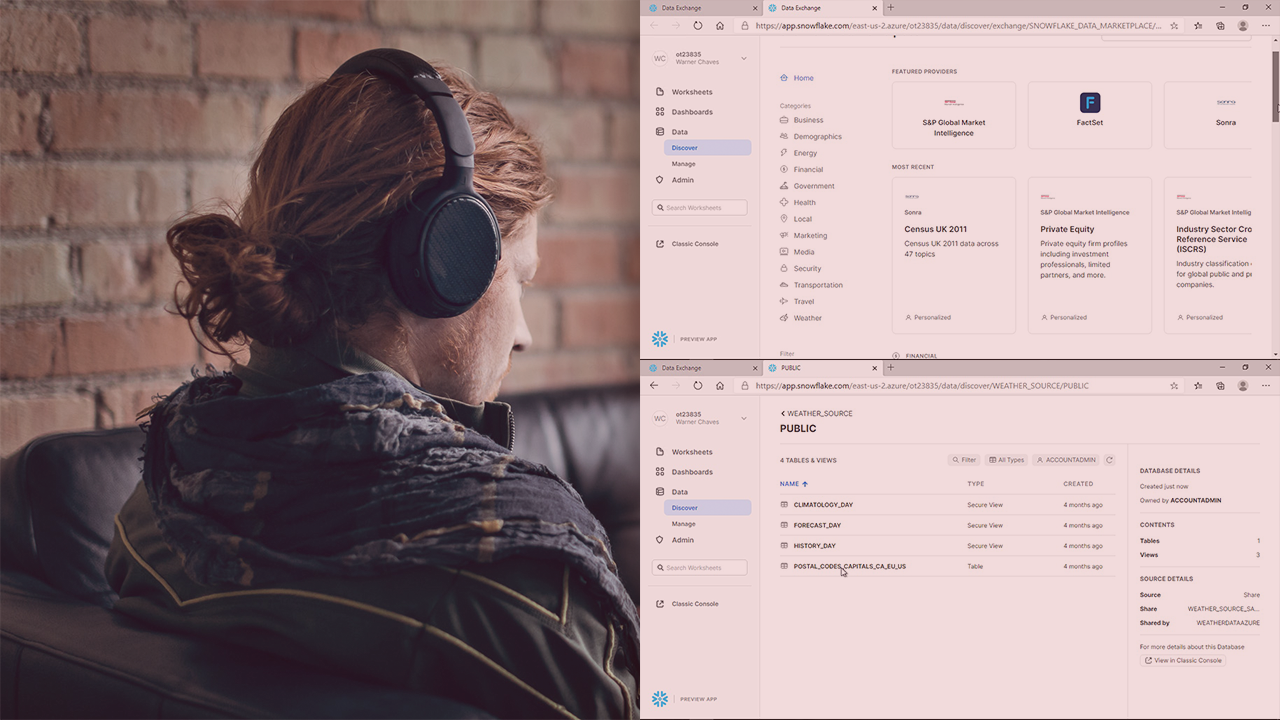The height and width of the screenshot is (720, 1280).
Task: Switch to Data Exchange tab in PUBLIC window
Action: [x=700, y=368]
